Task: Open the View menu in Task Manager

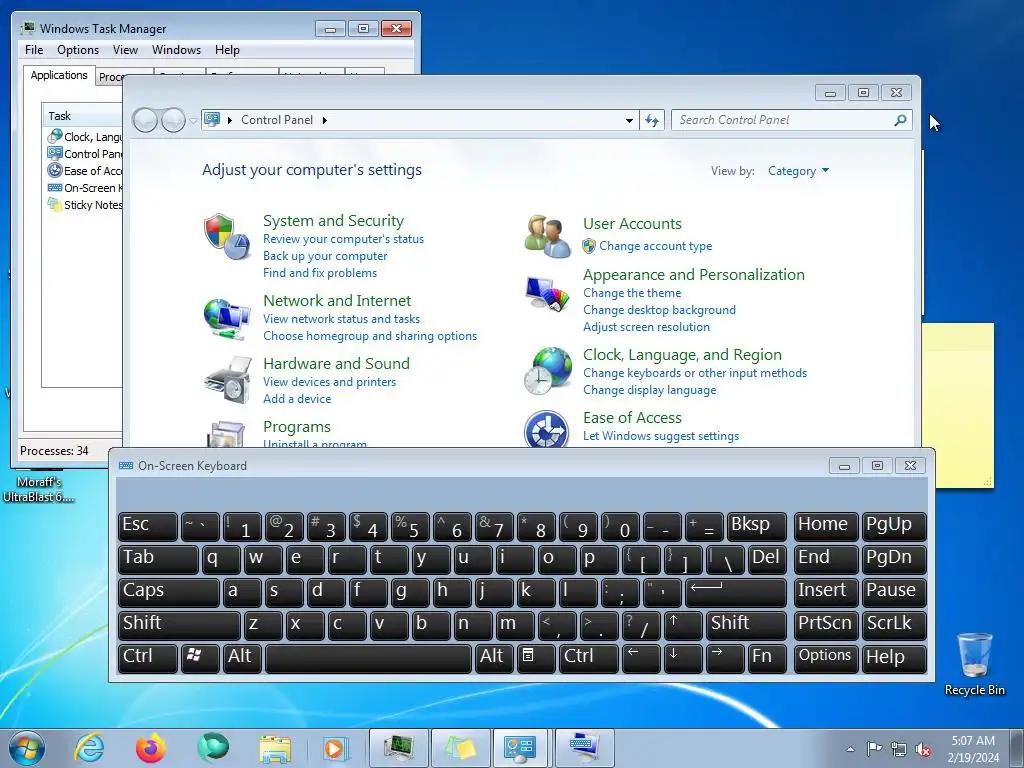Action: pos(125,50)
